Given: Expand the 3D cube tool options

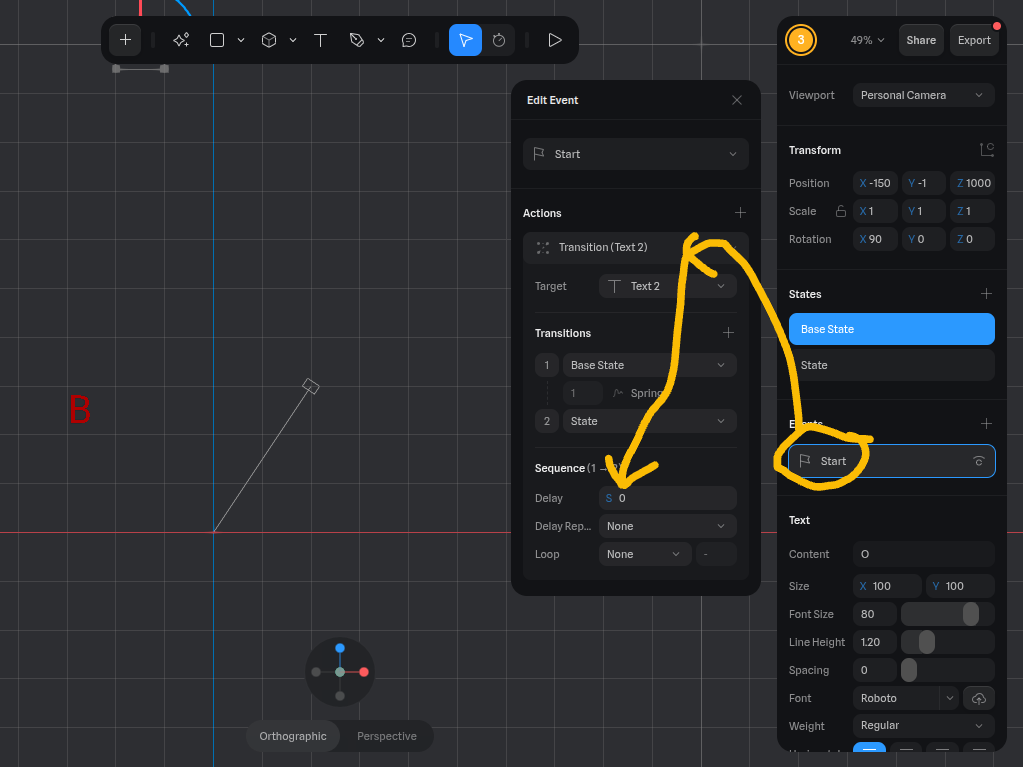Looking at the screenshot, I should pos(293,40).
